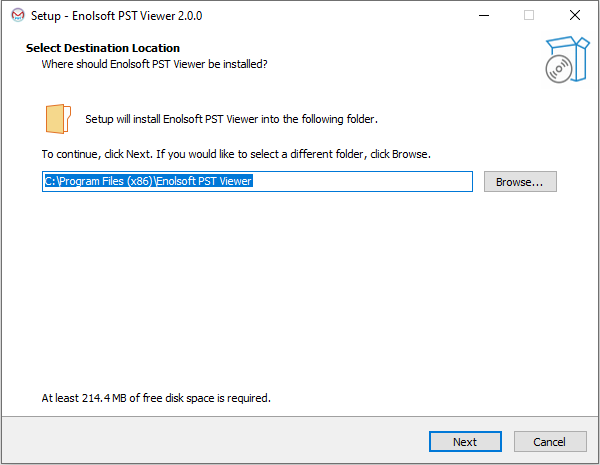
Task: Click the greyed-out maximize button
Action: tap(529, 16)
